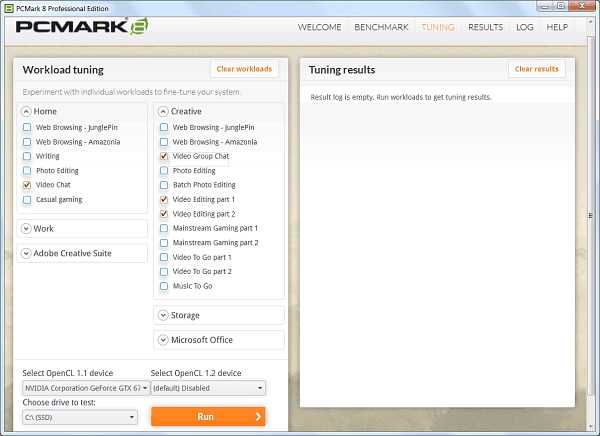
Task: Check Video To Go part 2
Action: coord(164,271)
